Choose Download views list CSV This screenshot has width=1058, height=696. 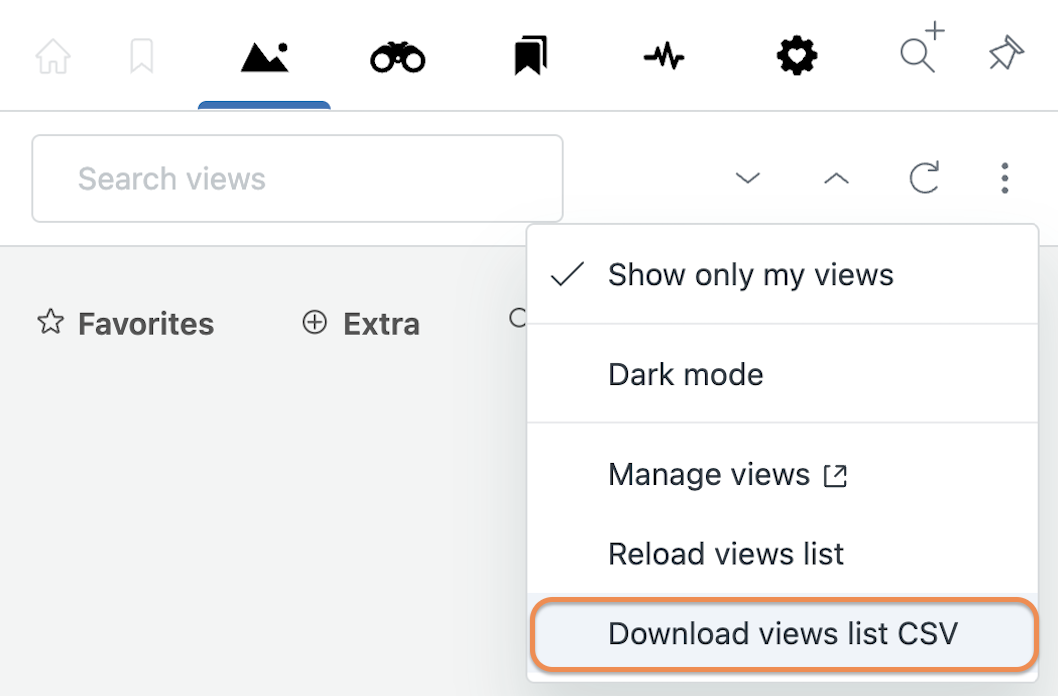tap(782, 634)
